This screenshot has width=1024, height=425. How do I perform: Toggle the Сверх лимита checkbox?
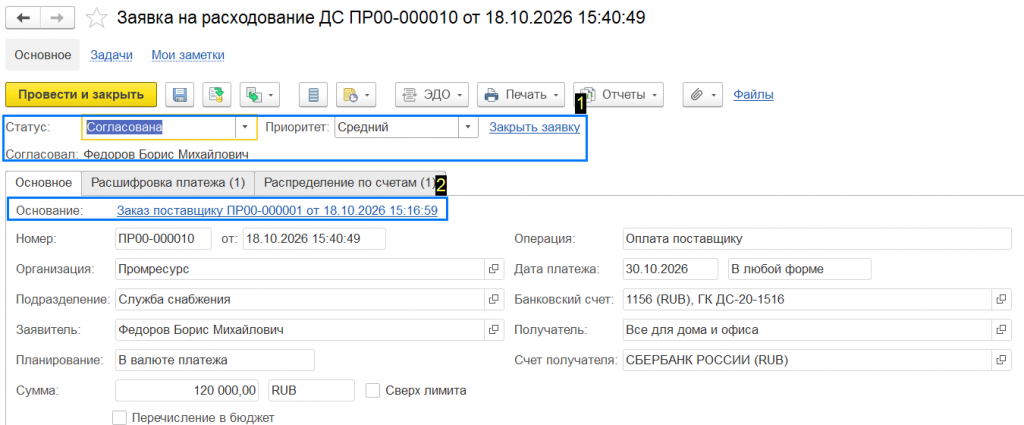click(373, 390)
